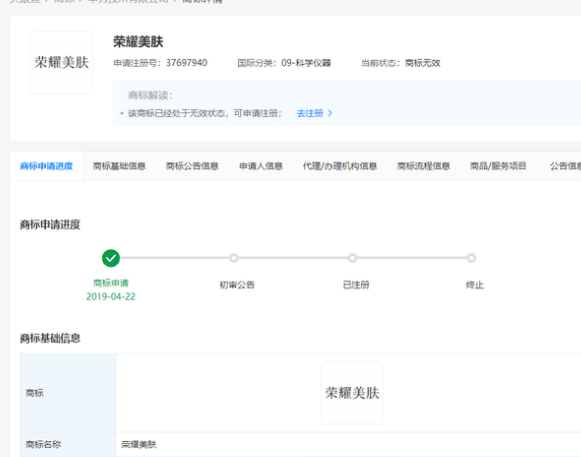Click the green checkmark 商标申请 step icon
The width and height of the screenshot is (581, 457).
[x=111, y=258]
